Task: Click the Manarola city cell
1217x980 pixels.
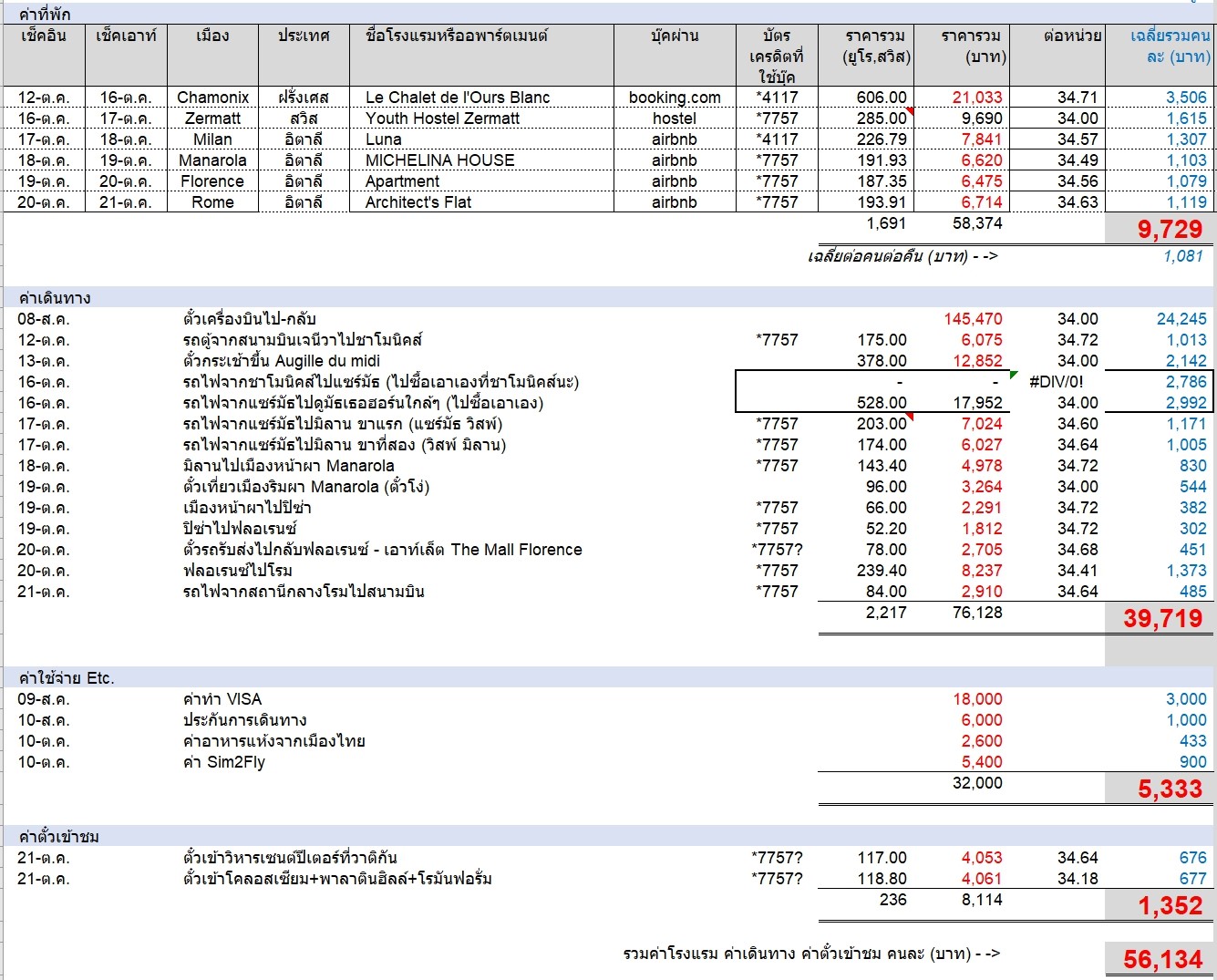Action: (x=212, y=160)
